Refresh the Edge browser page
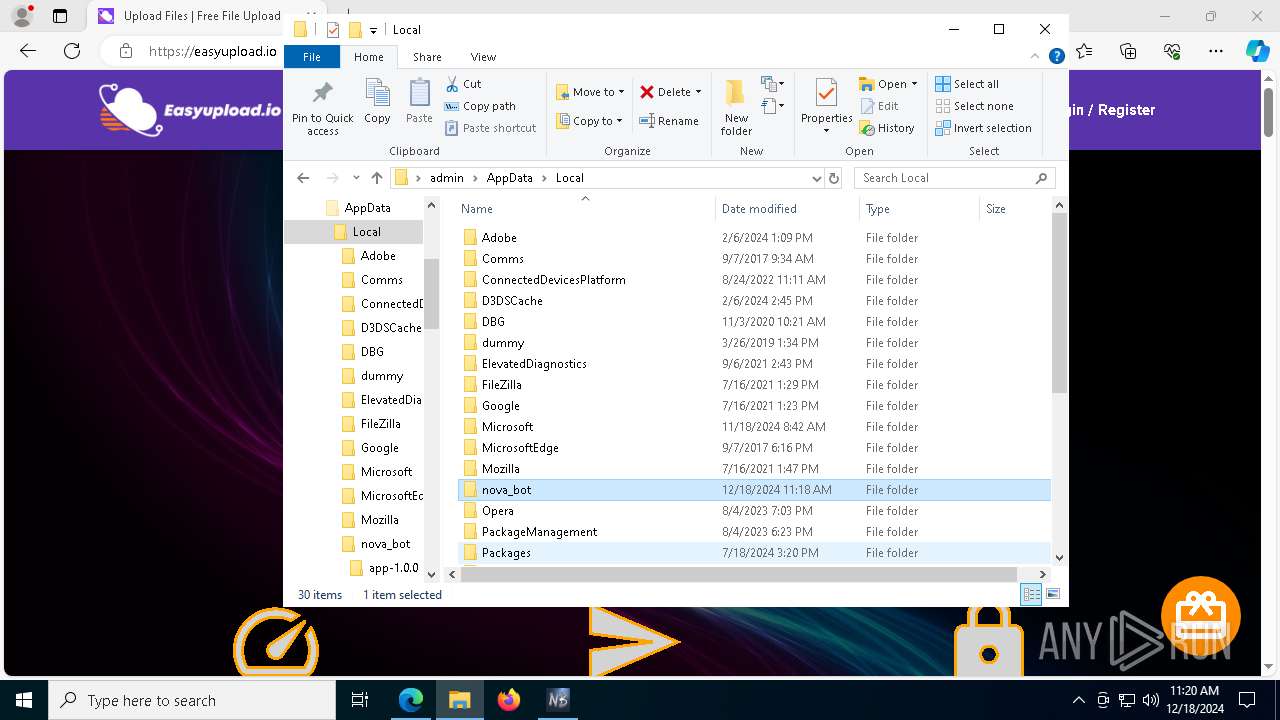 71,51
